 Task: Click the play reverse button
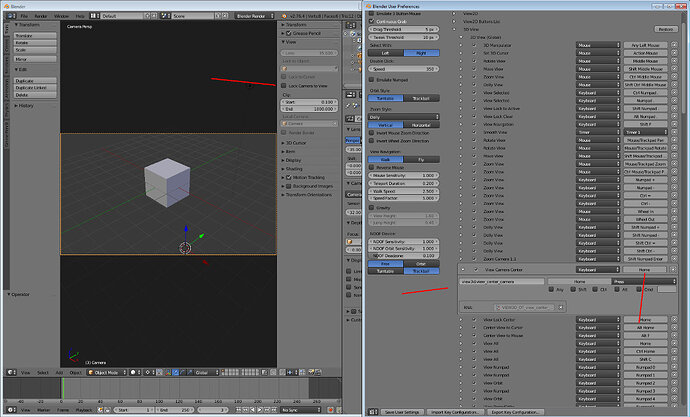253,410
